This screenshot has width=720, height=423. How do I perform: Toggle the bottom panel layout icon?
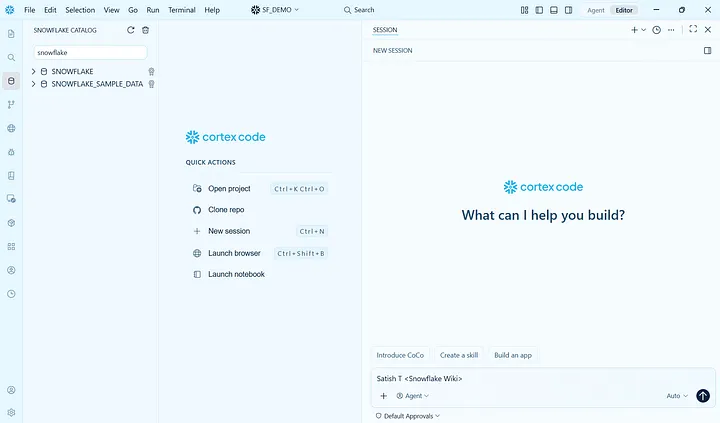coord(554,10)
